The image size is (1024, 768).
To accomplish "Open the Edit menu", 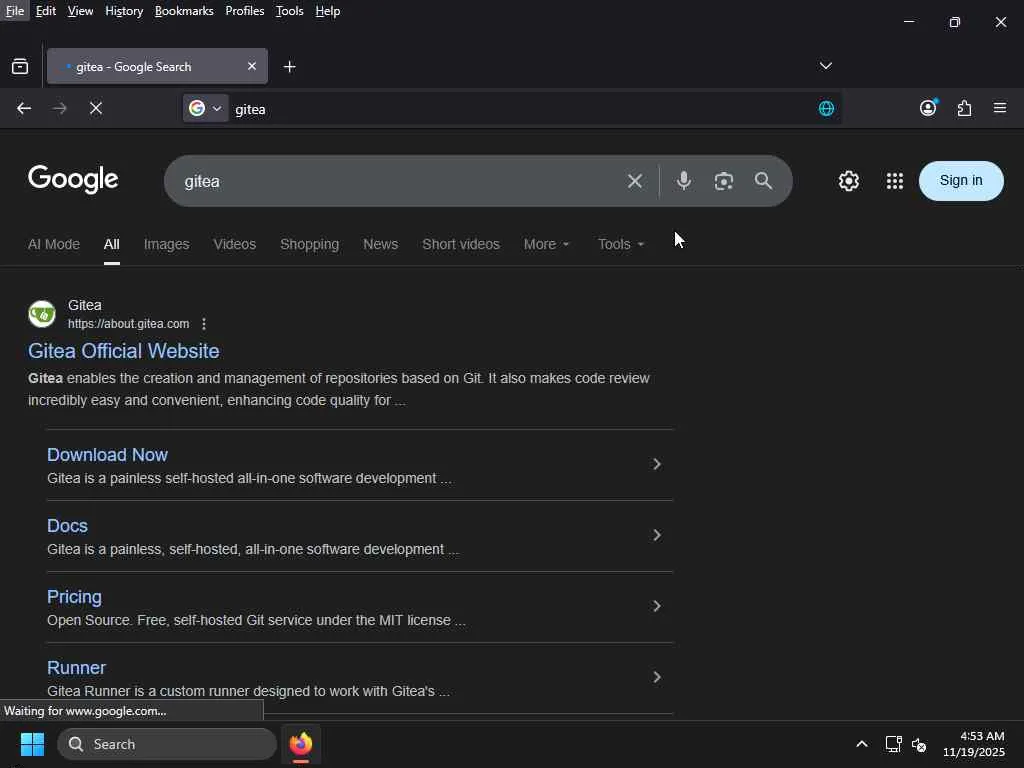I will pyautogui.click(x=46, y=11).
